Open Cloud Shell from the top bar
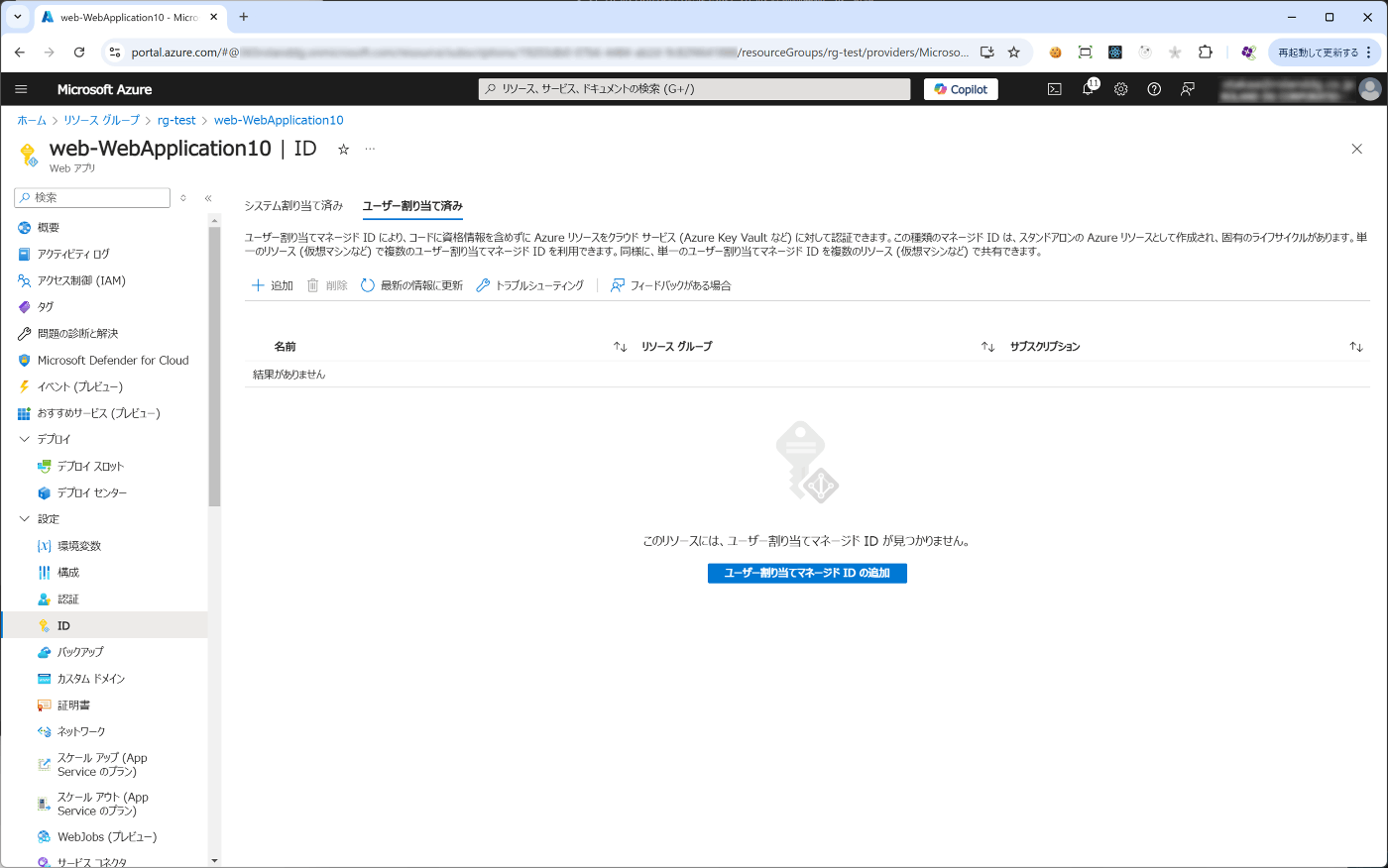1388x868 pixels. tap(1055, 89)
